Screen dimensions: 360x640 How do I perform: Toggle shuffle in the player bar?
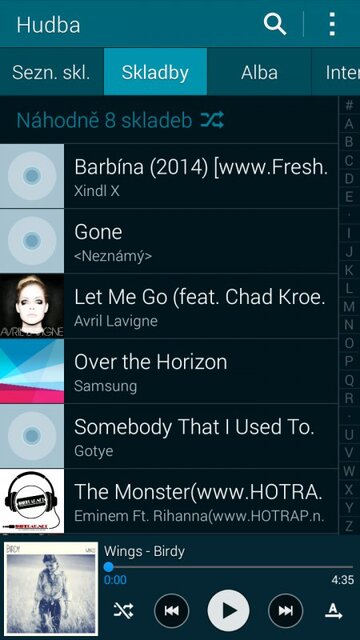(123, 611)
